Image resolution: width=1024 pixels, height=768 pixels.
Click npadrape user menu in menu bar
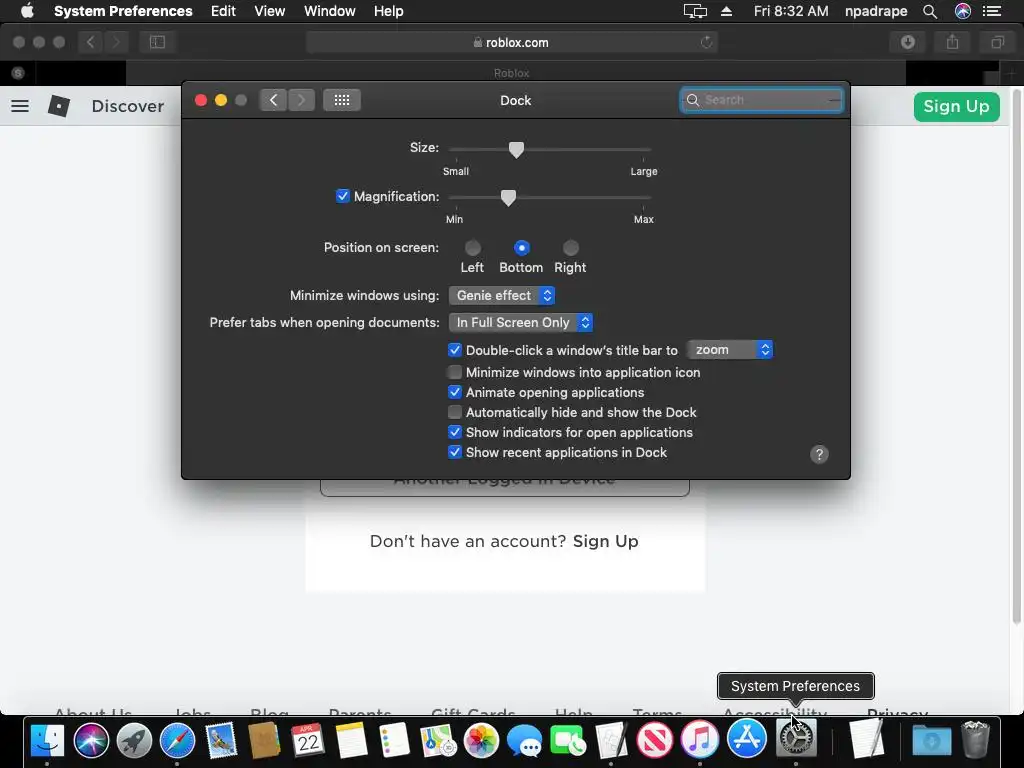click(876, 11)
